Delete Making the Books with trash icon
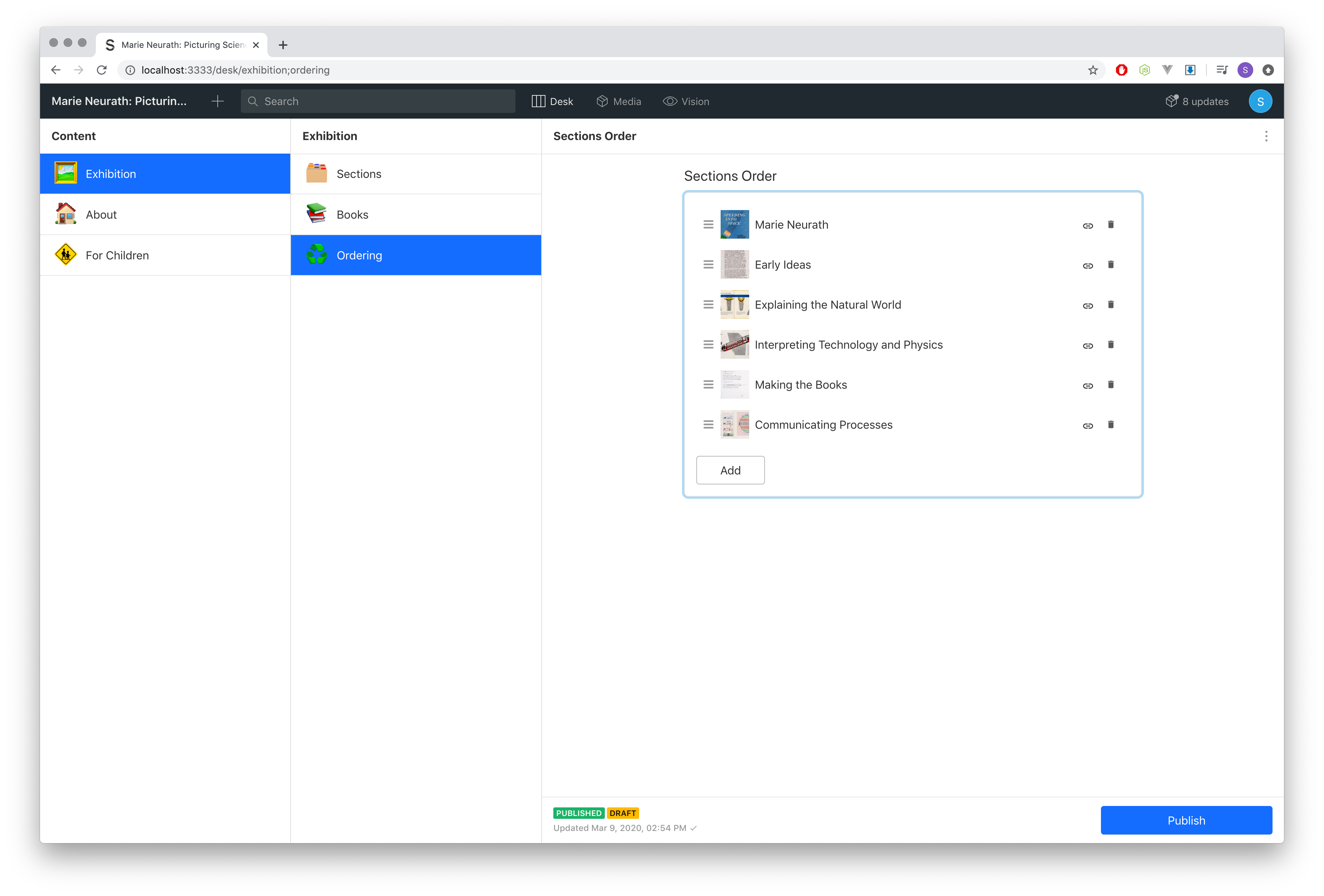 [1110, 384]
